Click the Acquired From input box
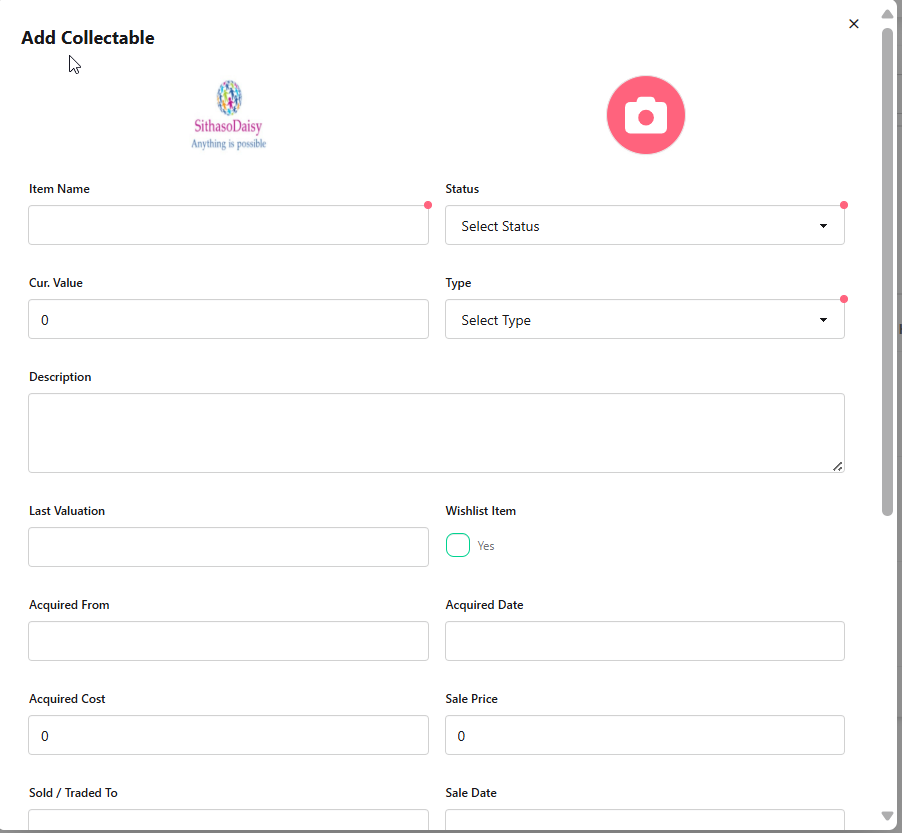This screenshot has height=833, width=902. pyautogui.click(x=228, y=641)
